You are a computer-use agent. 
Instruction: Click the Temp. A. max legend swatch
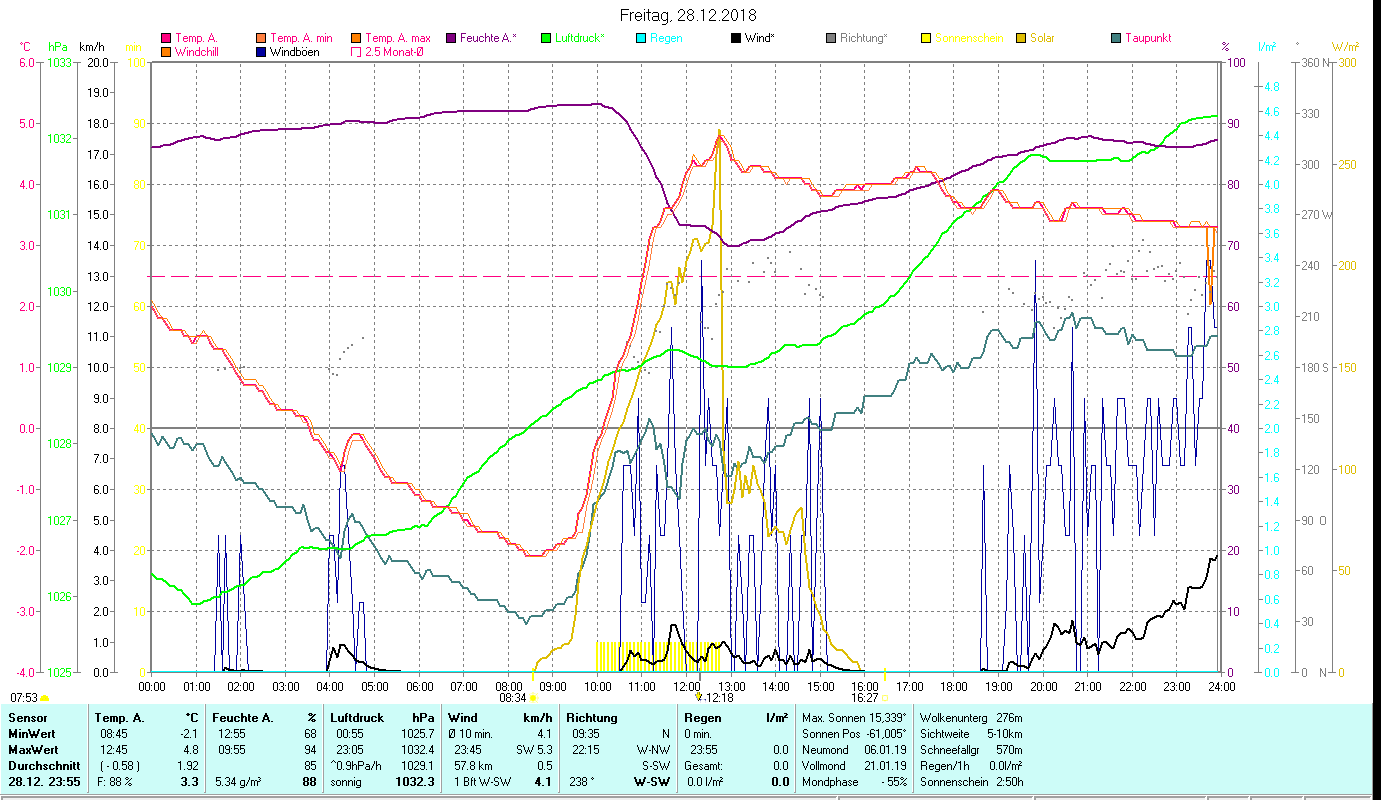pos(356,38)
